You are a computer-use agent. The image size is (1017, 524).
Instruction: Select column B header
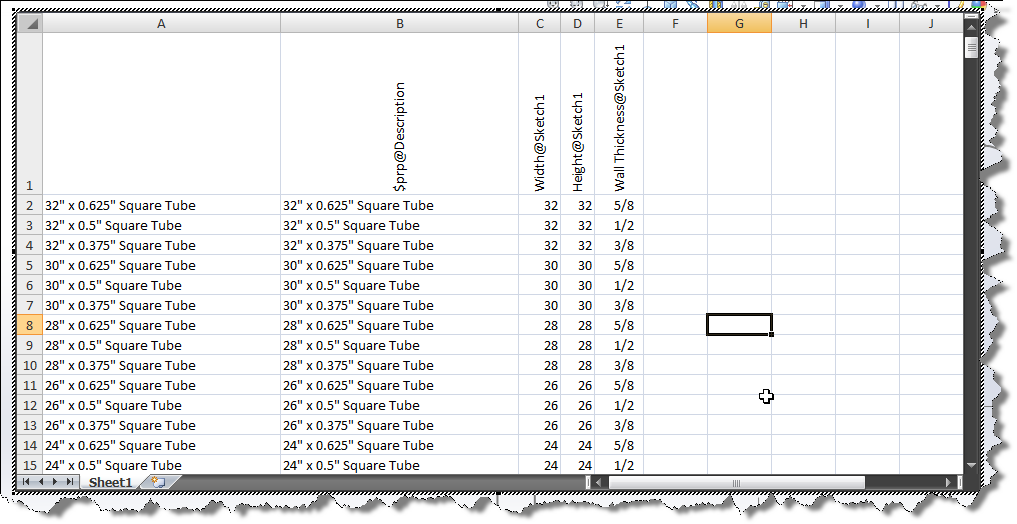399,23
